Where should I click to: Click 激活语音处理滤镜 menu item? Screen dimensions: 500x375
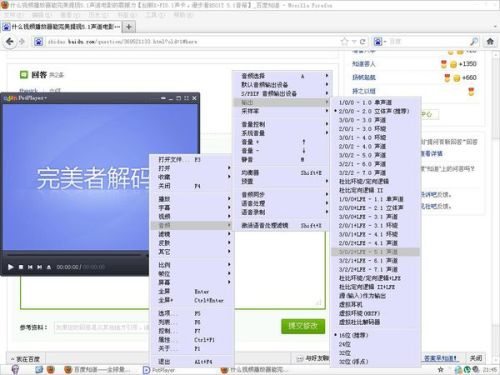pos(282,225)
